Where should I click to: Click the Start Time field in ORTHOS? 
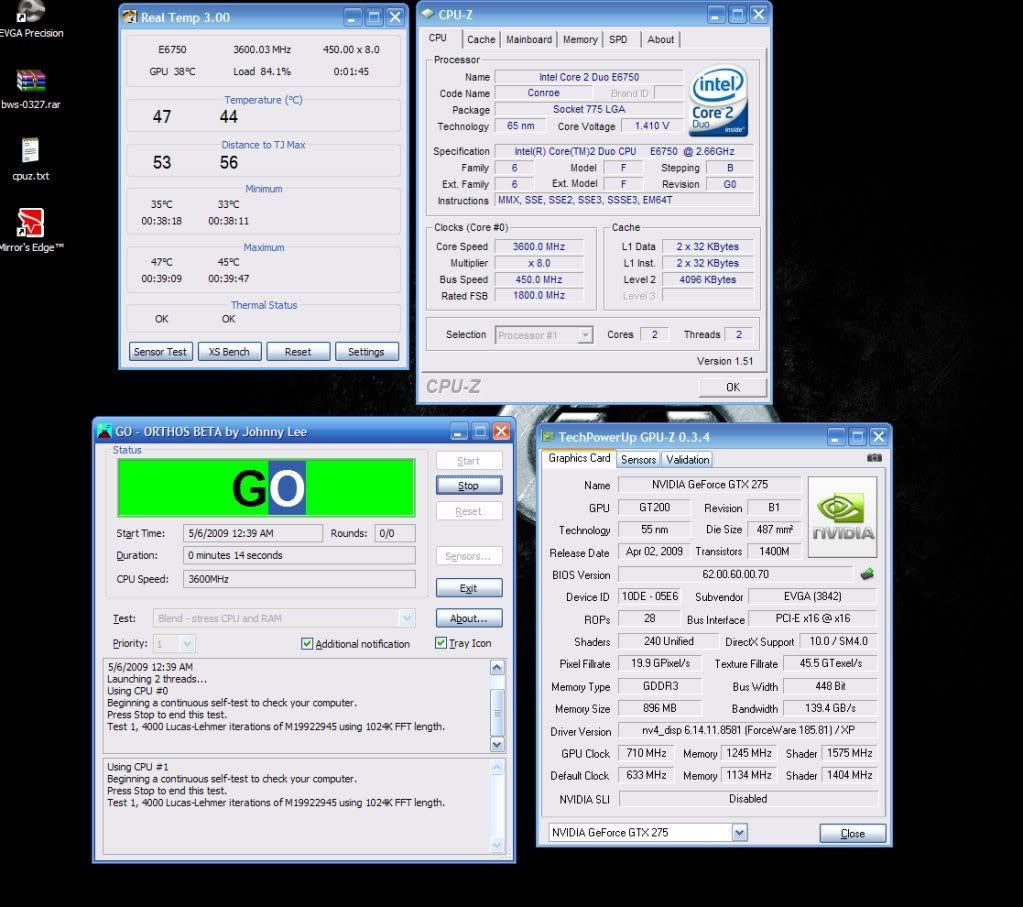pyautogui.click(x=253, y=533)
